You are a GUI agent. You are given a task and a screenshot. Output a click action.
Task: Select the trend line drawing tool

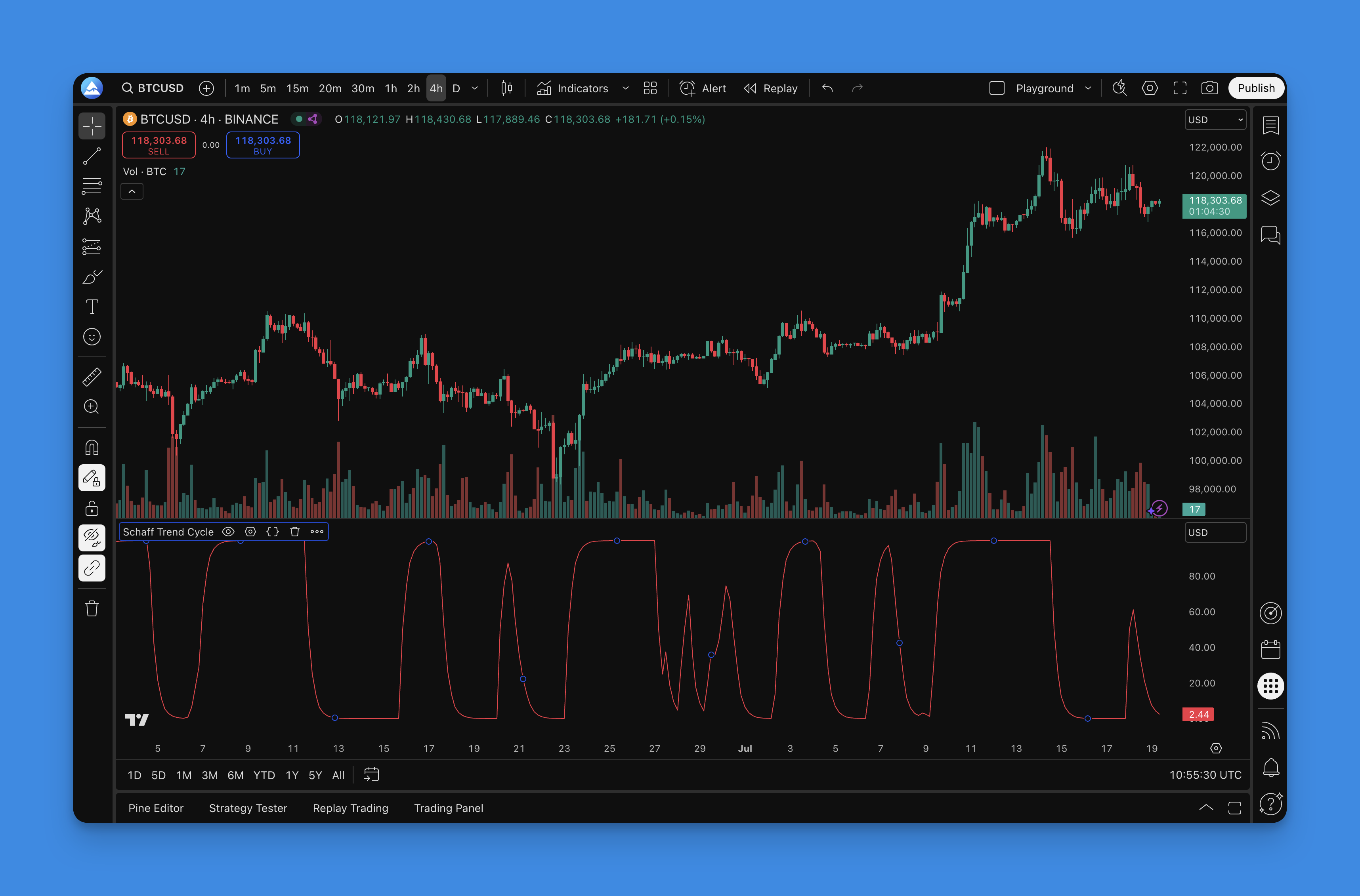point(92,156)
